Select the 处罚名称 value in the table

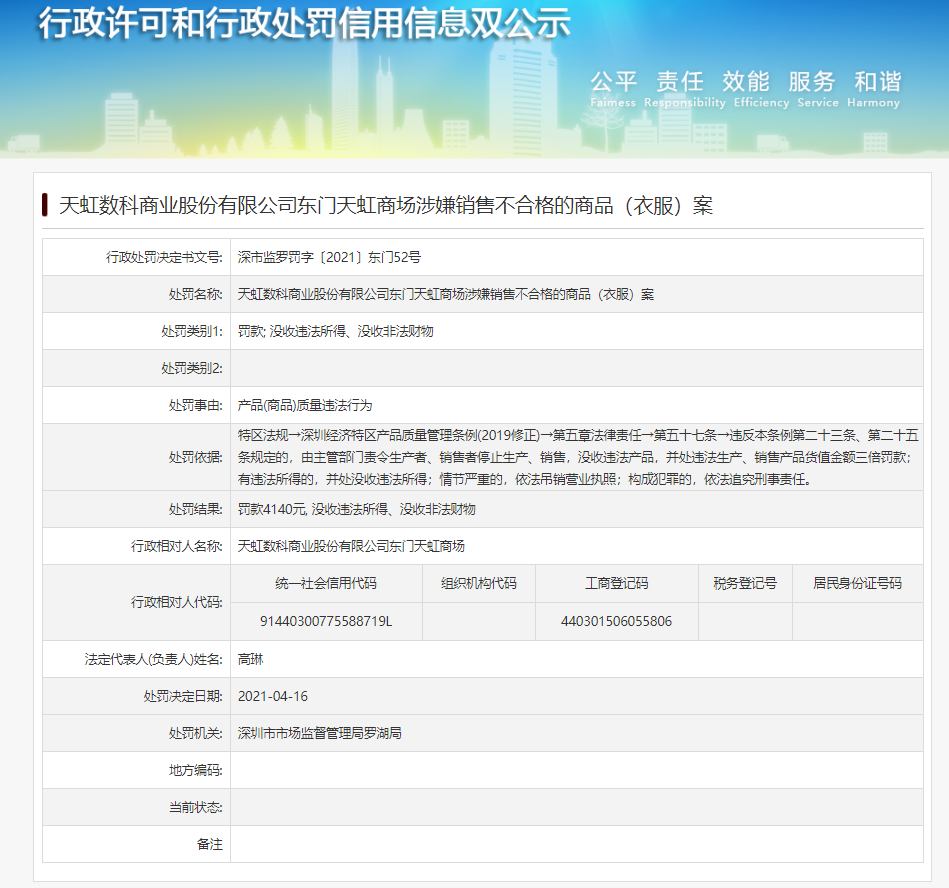[445, 294]
